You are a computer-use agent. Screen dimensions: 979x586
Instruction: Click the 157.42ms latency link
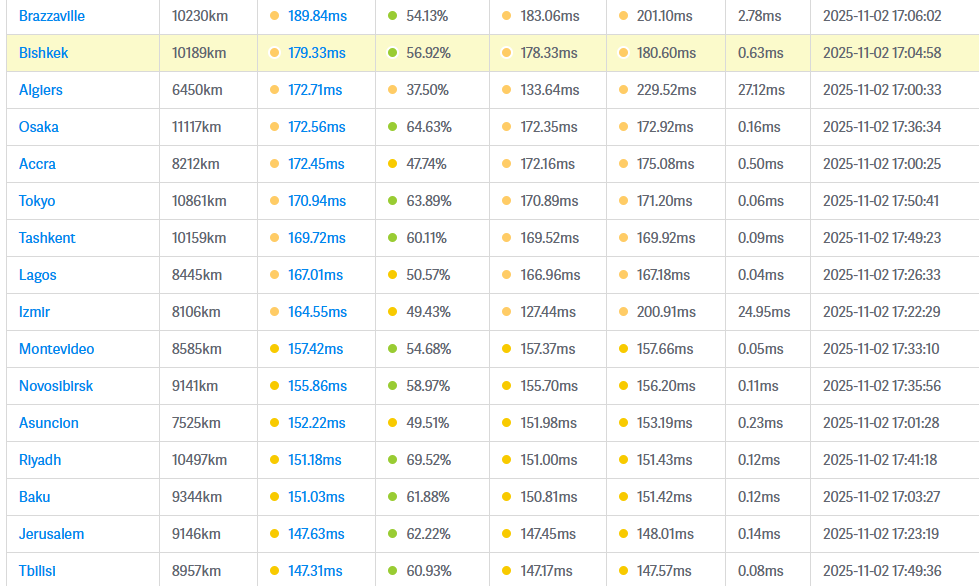tap(315, 349)
